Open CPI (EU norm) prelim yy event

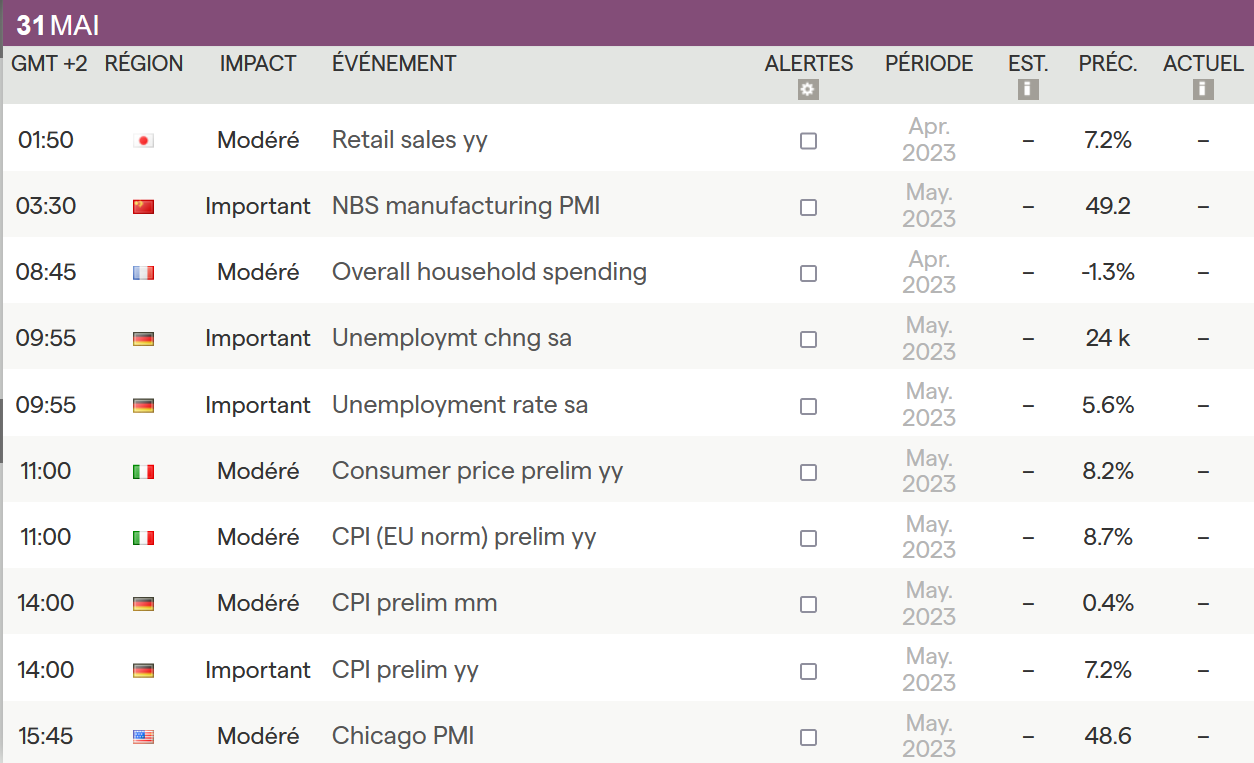[x=464, y=537]
